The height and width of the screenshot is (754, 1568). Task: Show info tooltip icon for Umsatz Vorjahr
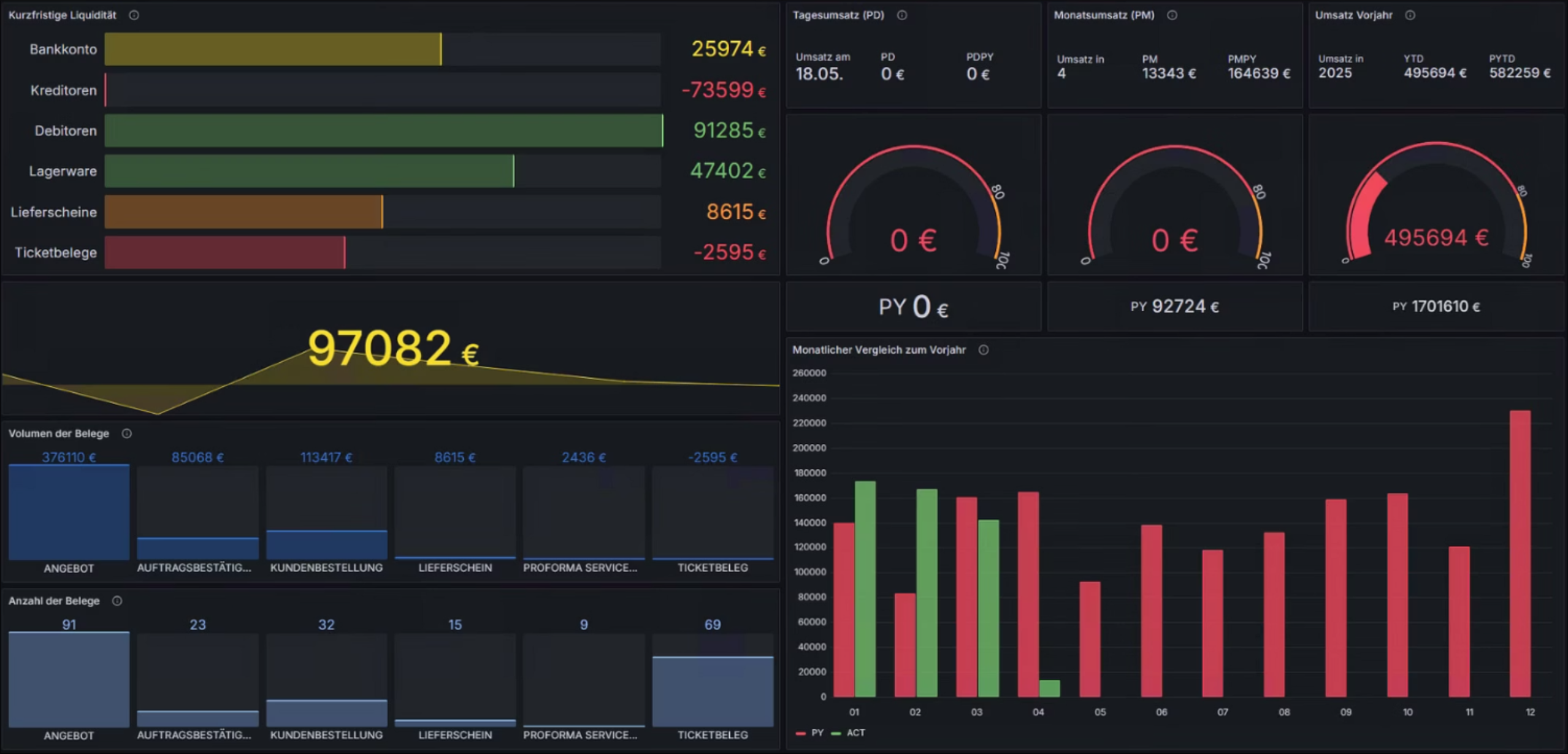pos(1410,15)
